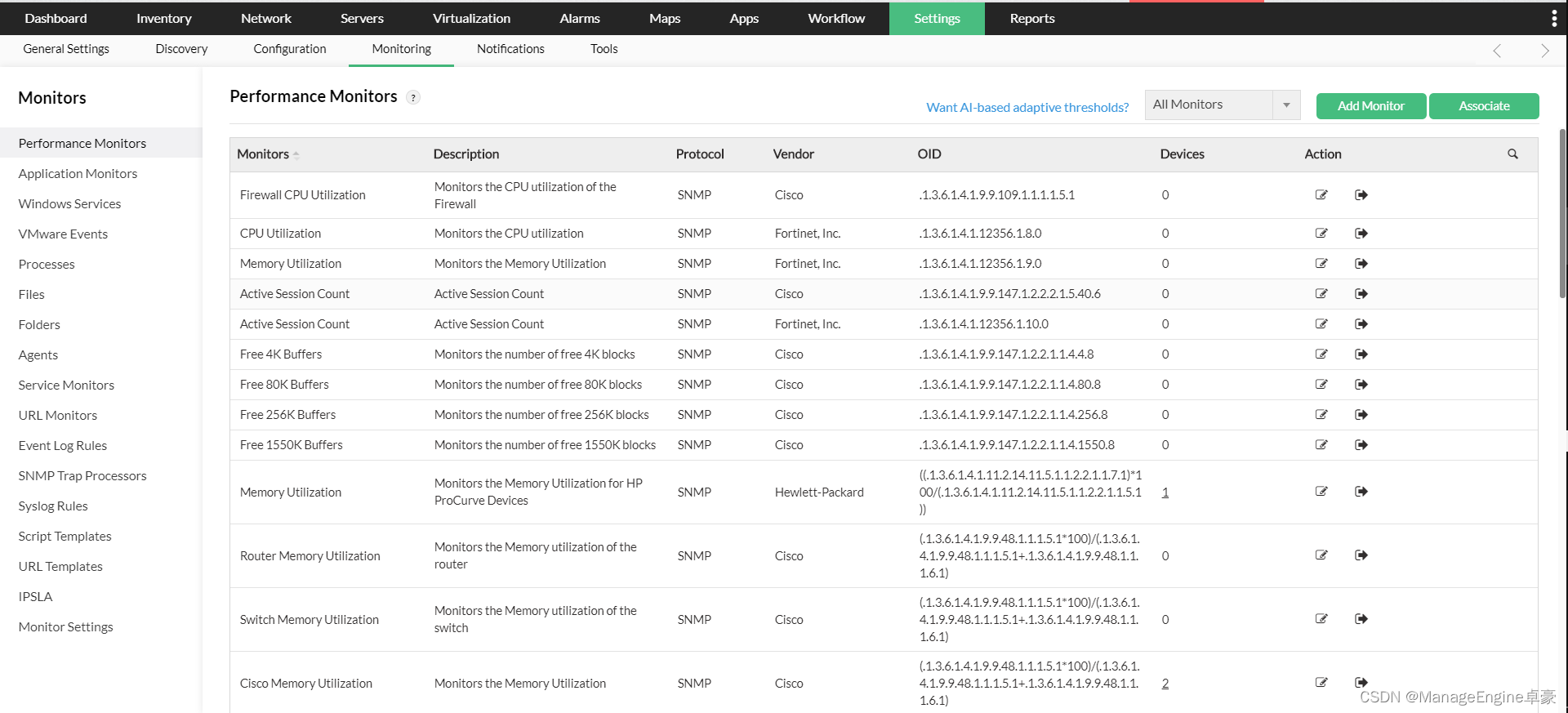Open device count link for HP Memory Utilization
The height and width of the screenshot is (713, 1568).
[1165, 492]
